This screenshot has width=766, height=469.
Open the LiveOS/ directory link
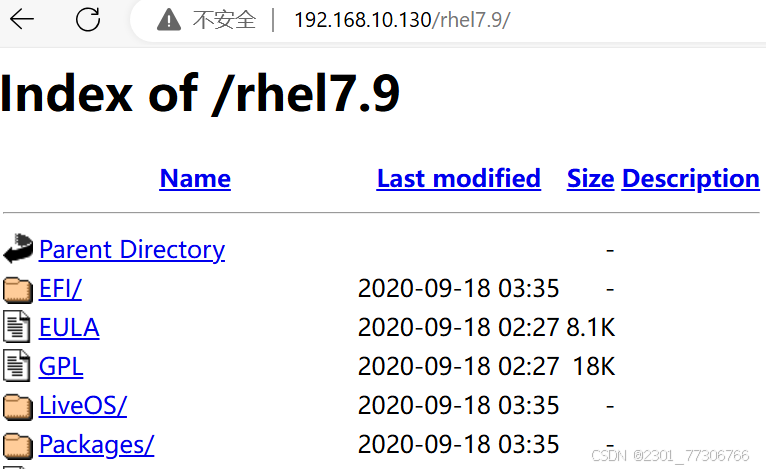(x=83, y=406)
